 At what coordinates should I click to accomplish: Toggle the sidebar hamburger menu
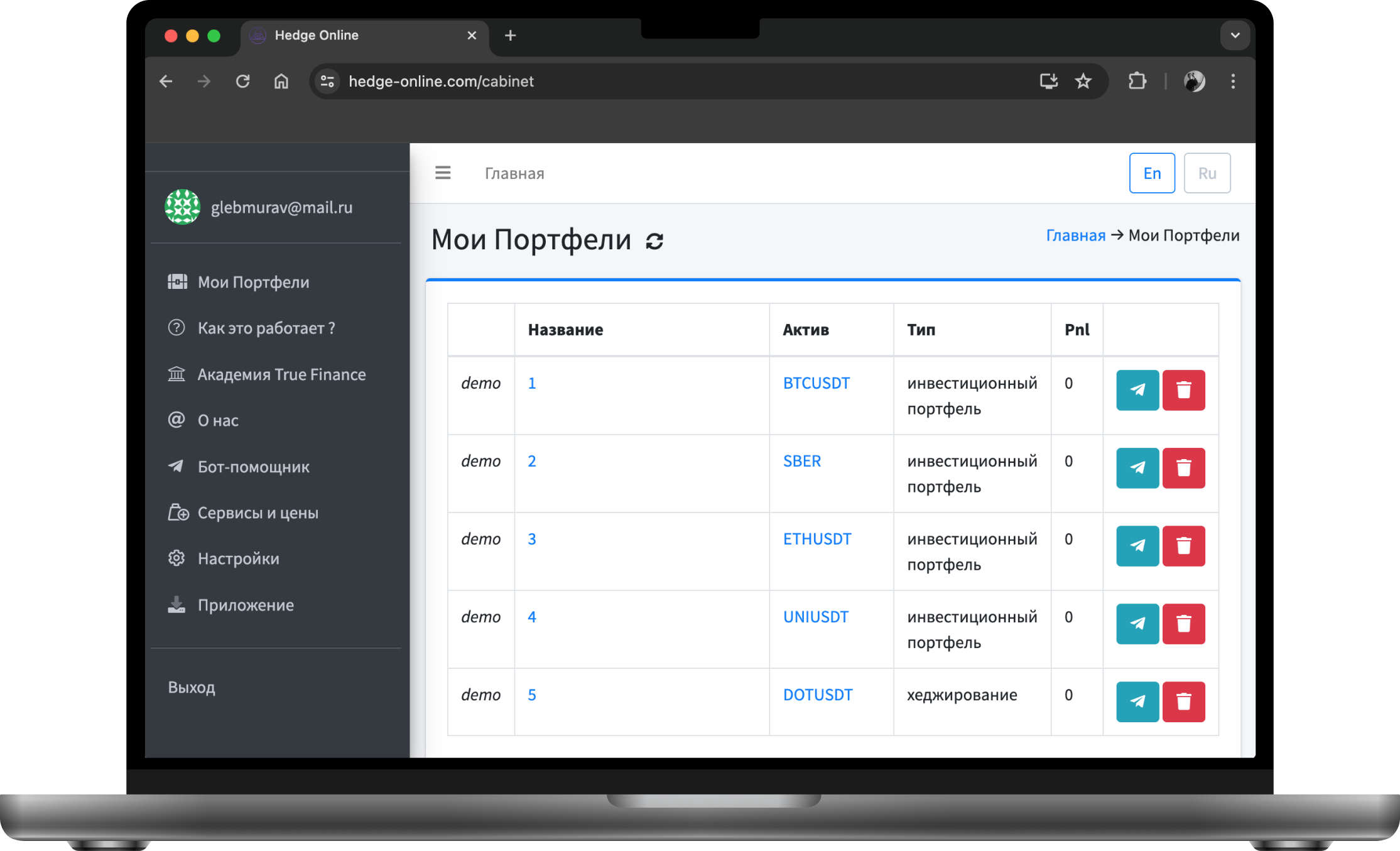(x=443, y=173)
